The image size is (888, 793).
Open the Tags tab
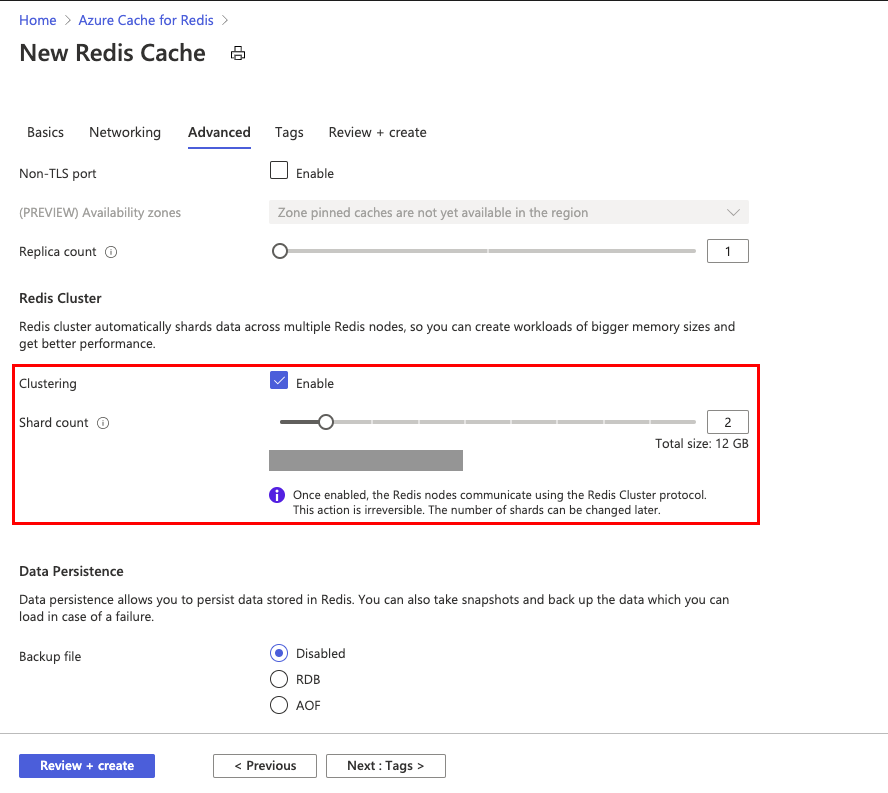(x=289, y=132)
